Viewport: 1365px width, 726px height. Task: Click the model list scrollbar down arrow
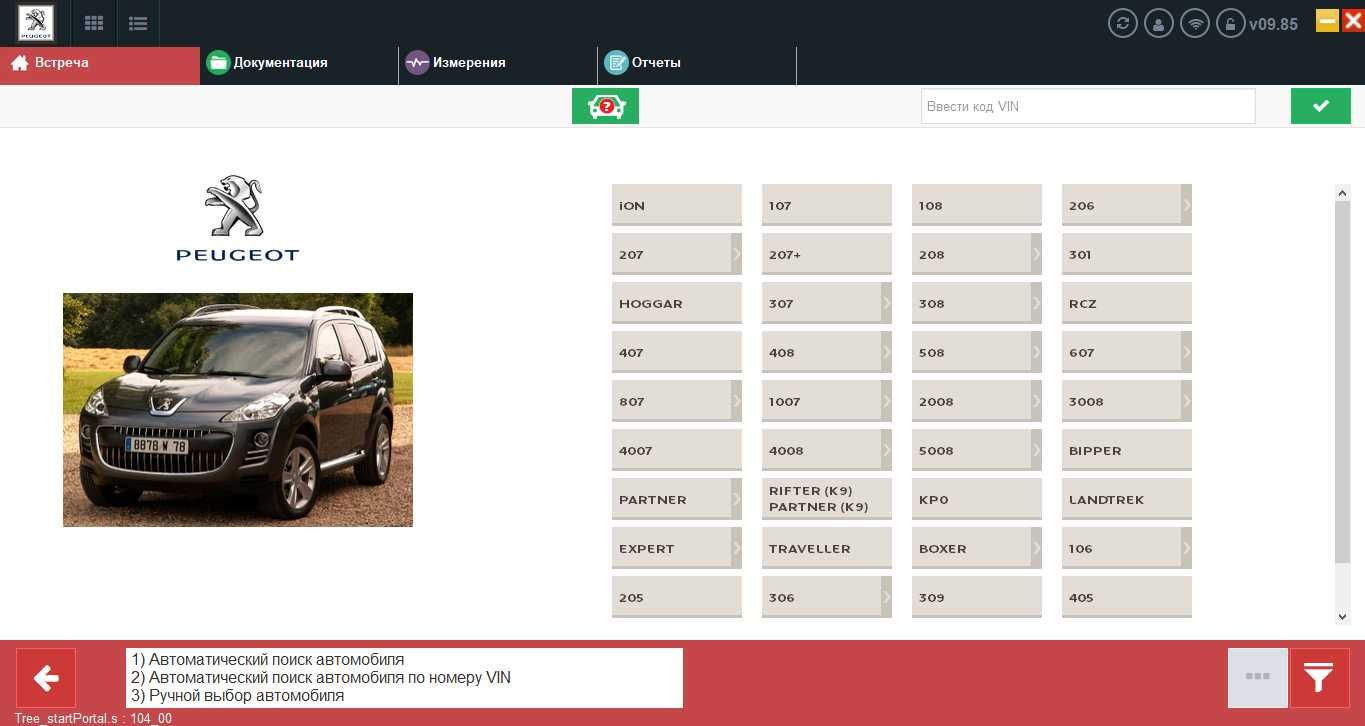coord(1343,617)
